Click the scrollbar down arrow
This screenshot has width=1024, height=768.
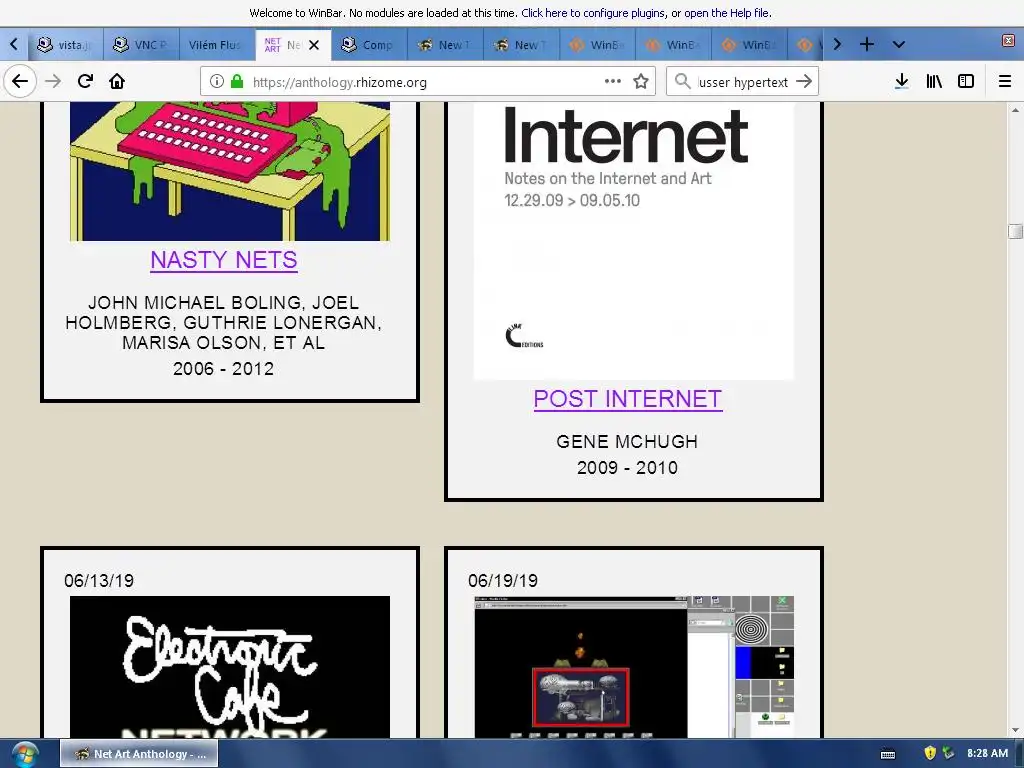click(x=1015, y=730)
